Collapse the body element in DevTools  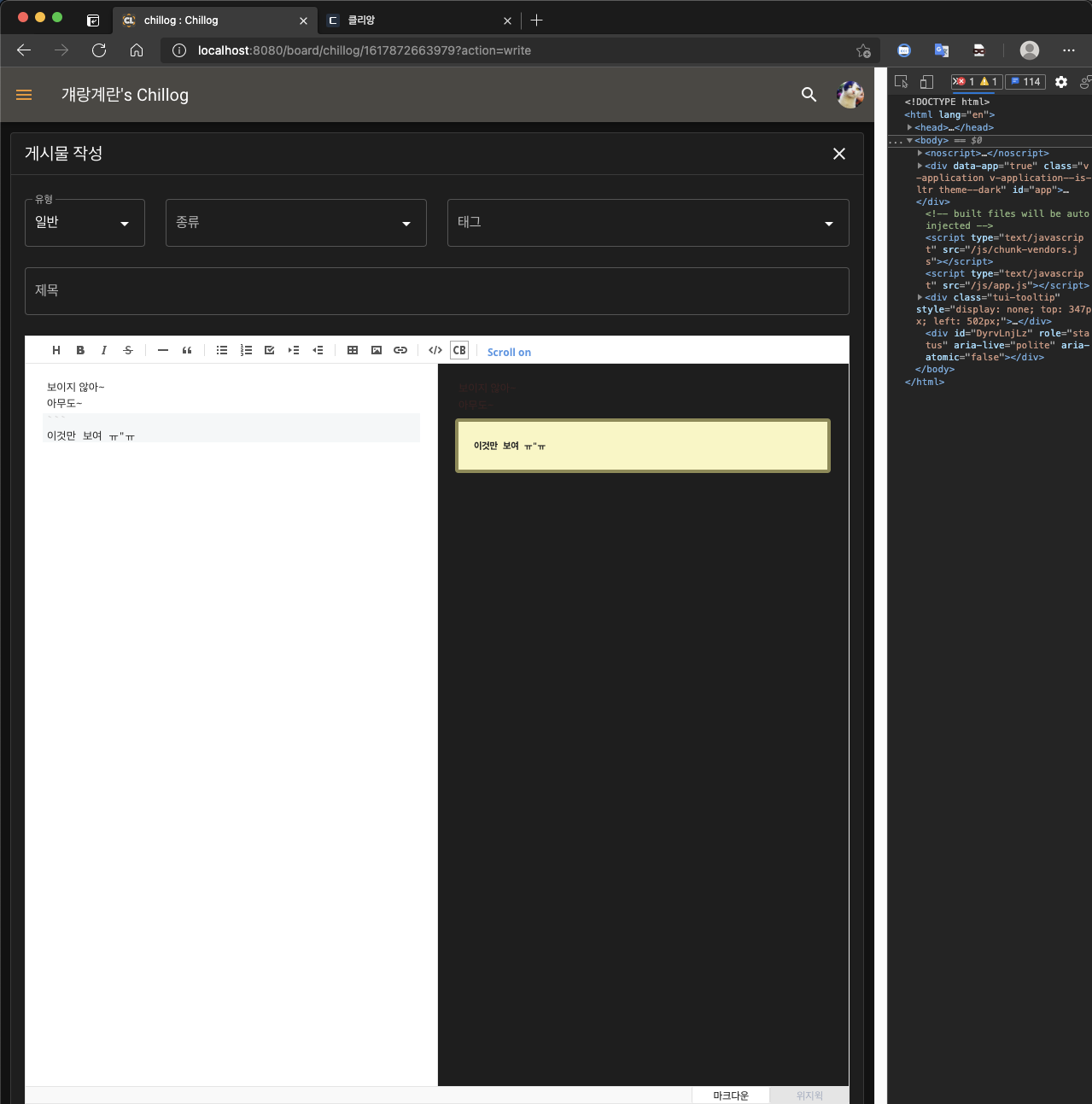pyautogui.click(x=909, y=140)
